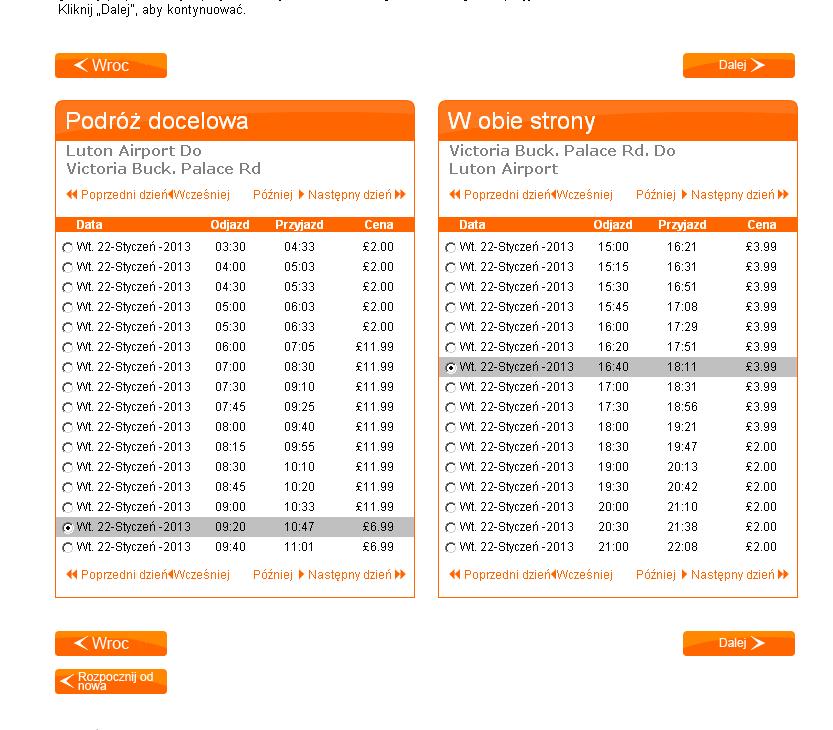Select outbound 05:00 departure radio button

tap(67, 308)
